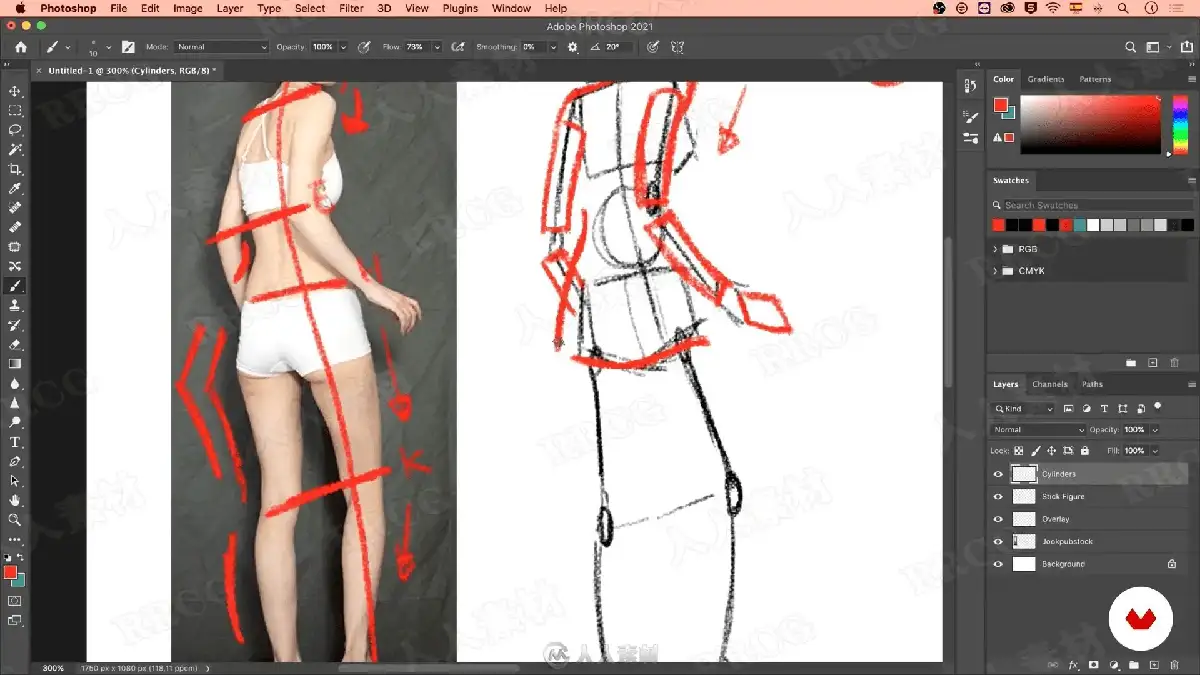
Task: Select the Eyedropper tool
Action: point(15,189)
